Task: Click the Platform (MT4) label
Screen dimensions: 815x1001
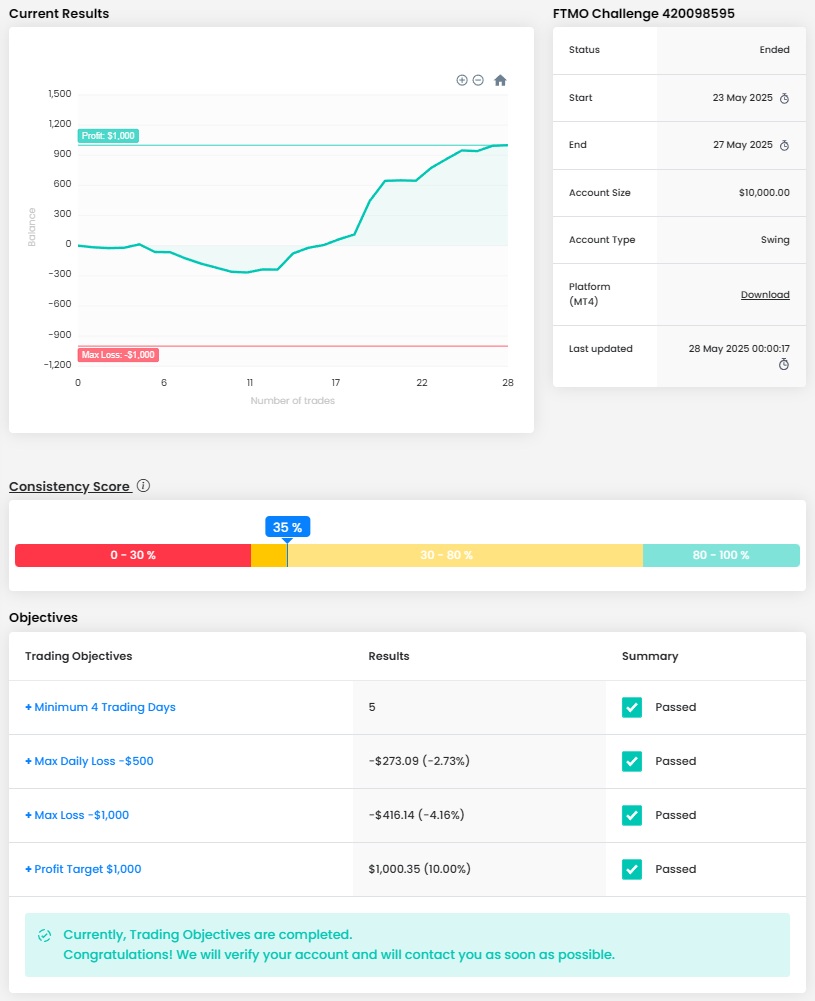Action: (x=589, y=294)
